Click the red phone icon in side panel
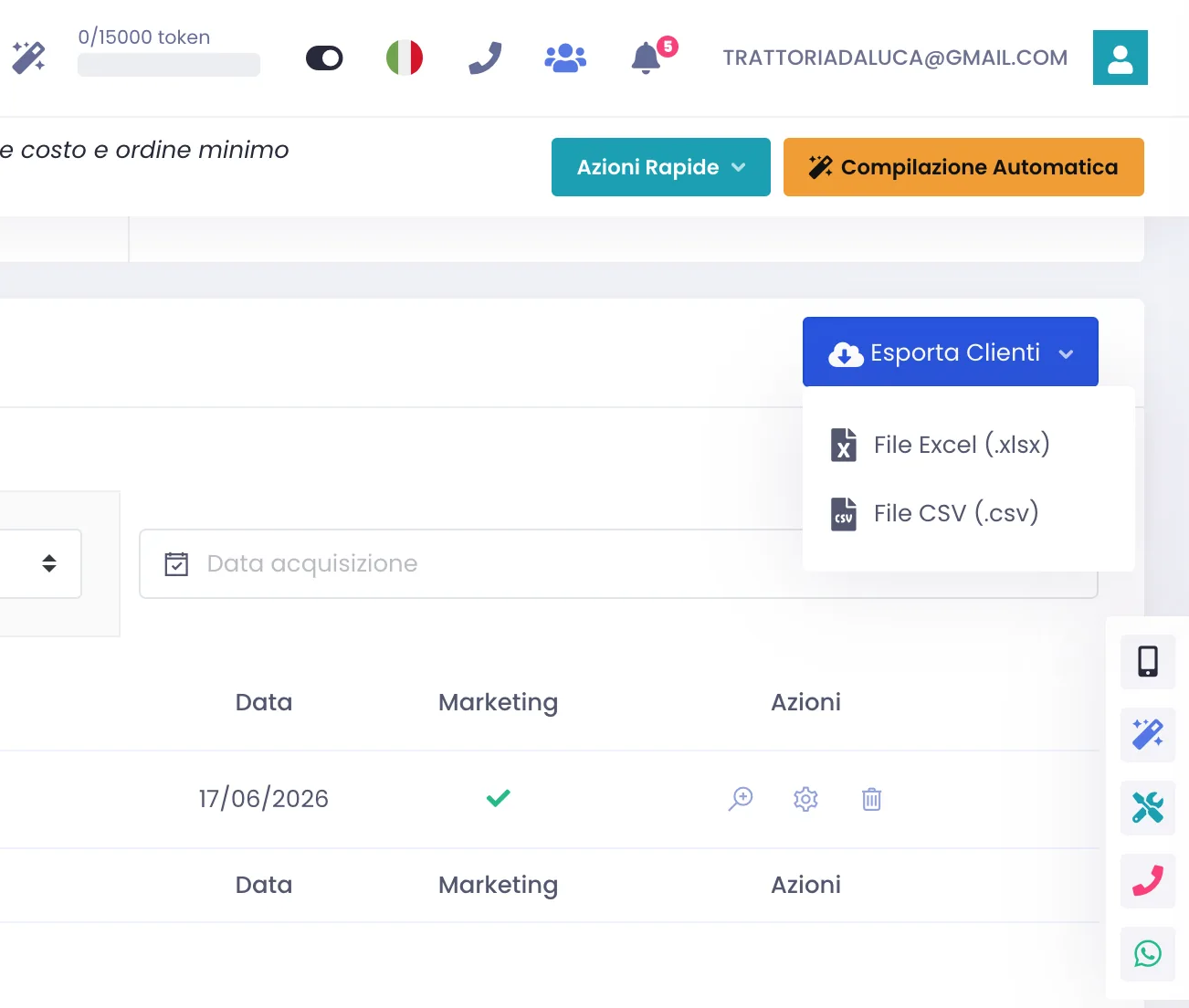Viewport: 1189px width, 1008px height. (1148, 880)
